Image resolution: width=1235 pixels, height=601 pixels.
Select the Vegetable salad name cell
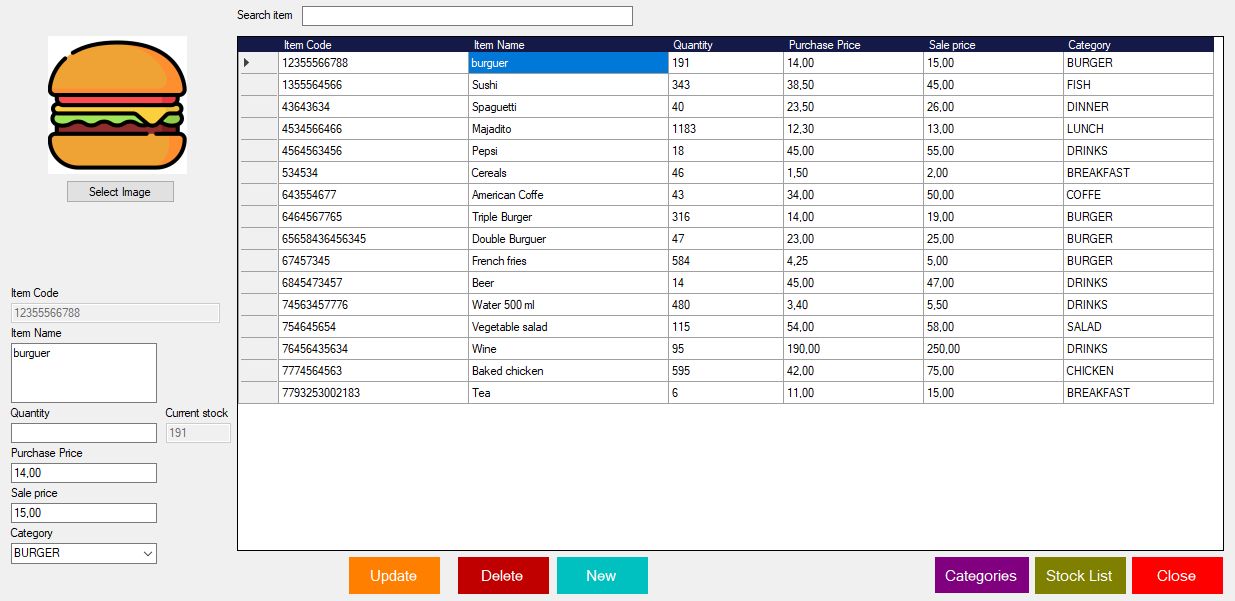[569, 327]
